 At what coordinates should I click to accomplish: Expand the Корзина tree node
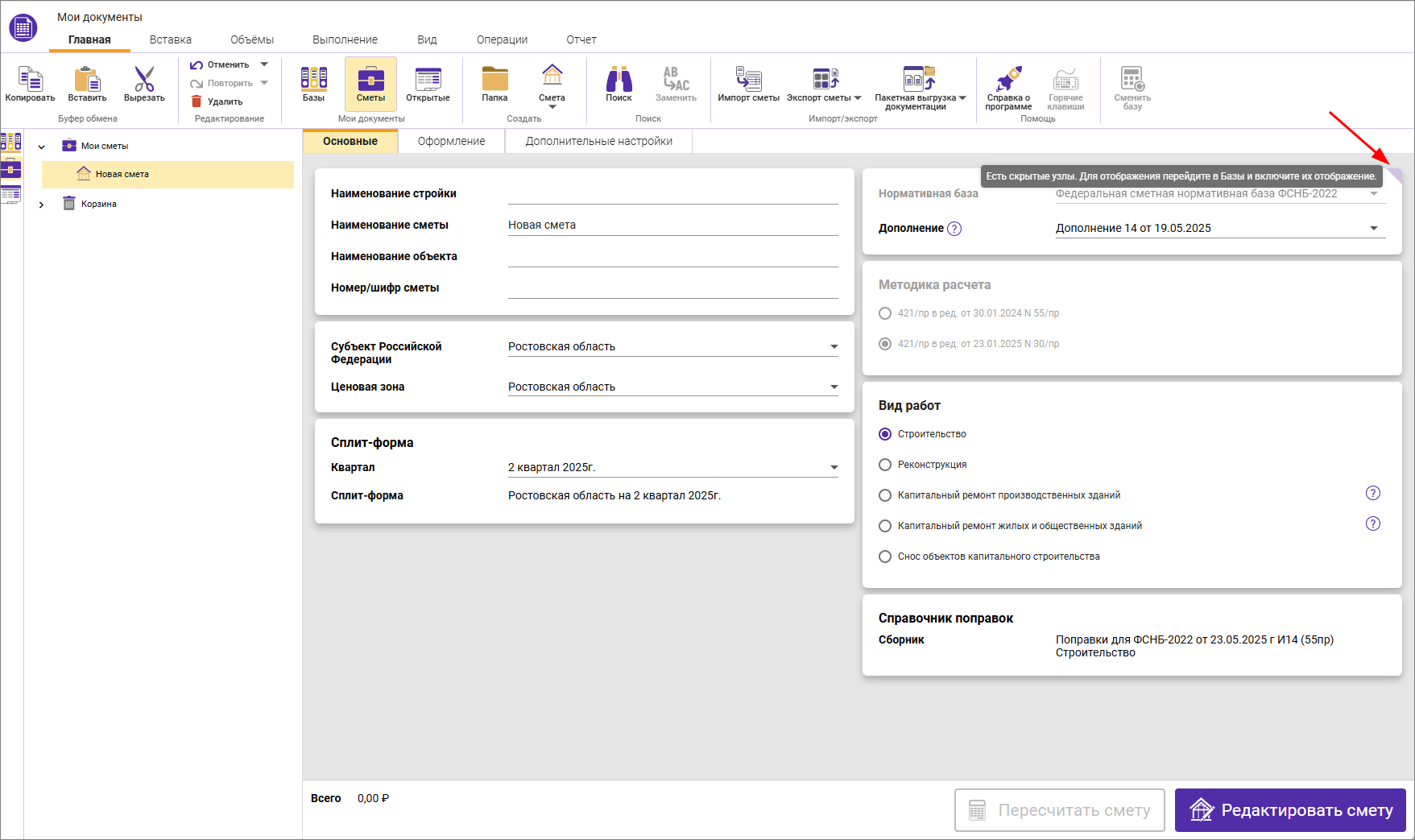pyautogui.click(x=41, y=205)
